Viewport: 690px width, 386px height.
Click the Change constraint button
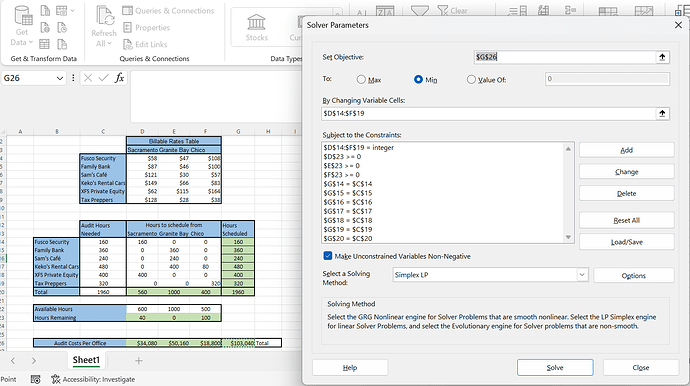(627, 172)
